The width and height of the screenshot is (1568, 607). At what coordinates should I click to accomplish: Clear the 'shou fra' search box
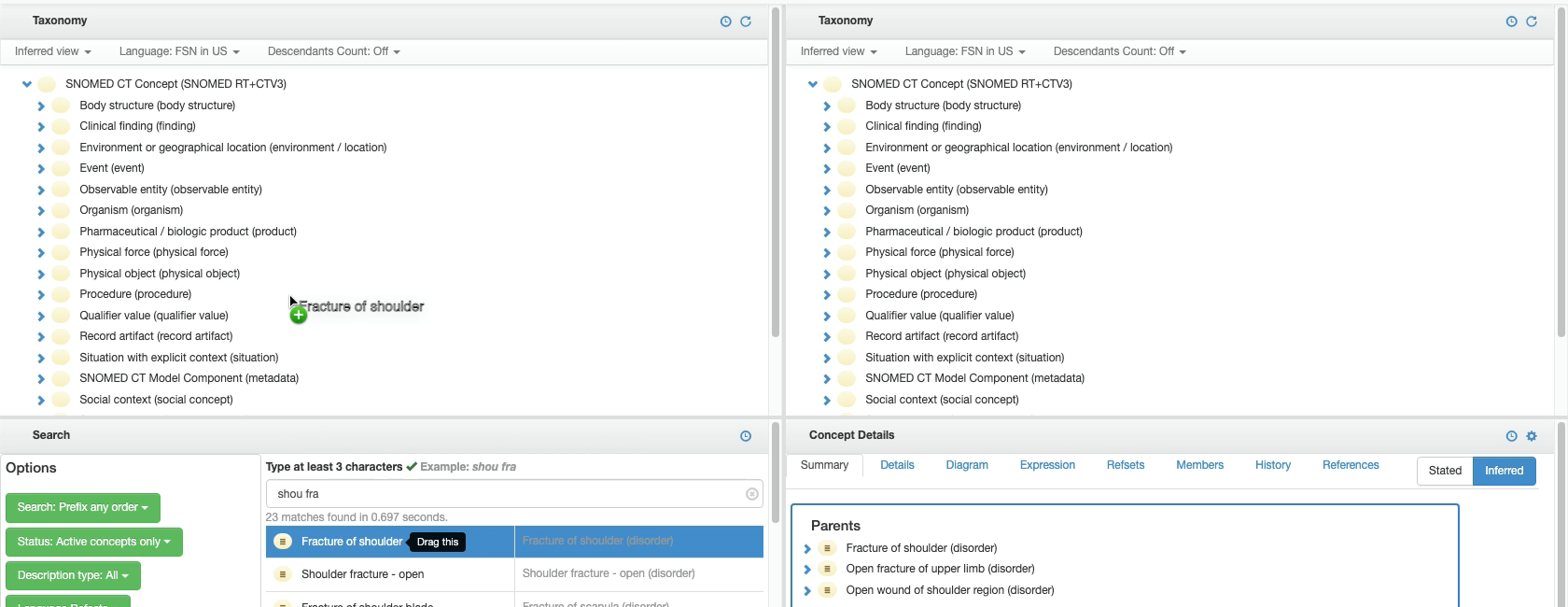(752, 494)
